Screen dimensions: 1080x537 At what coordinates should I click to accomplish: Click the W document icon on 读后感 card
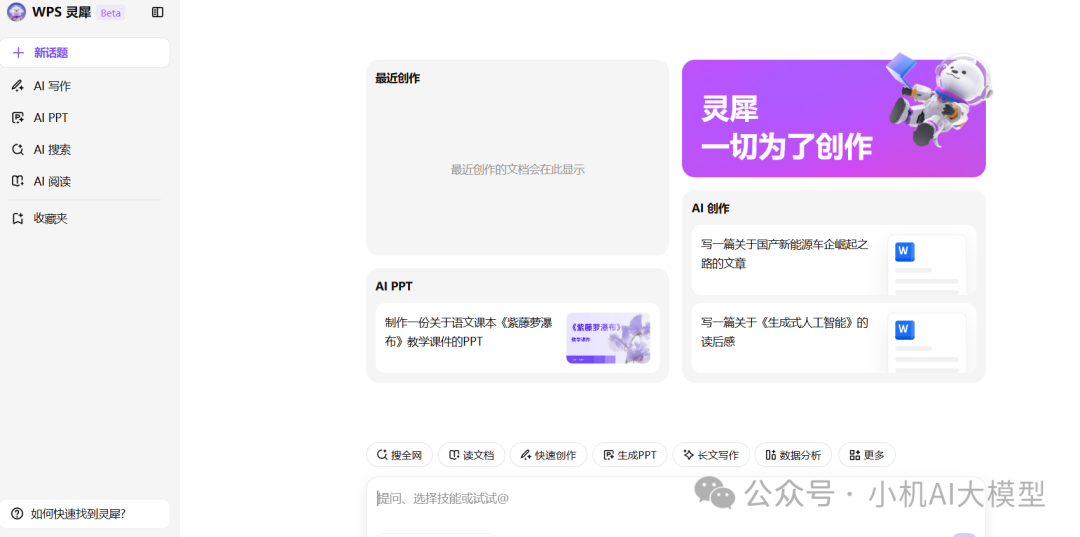(904, 330)
